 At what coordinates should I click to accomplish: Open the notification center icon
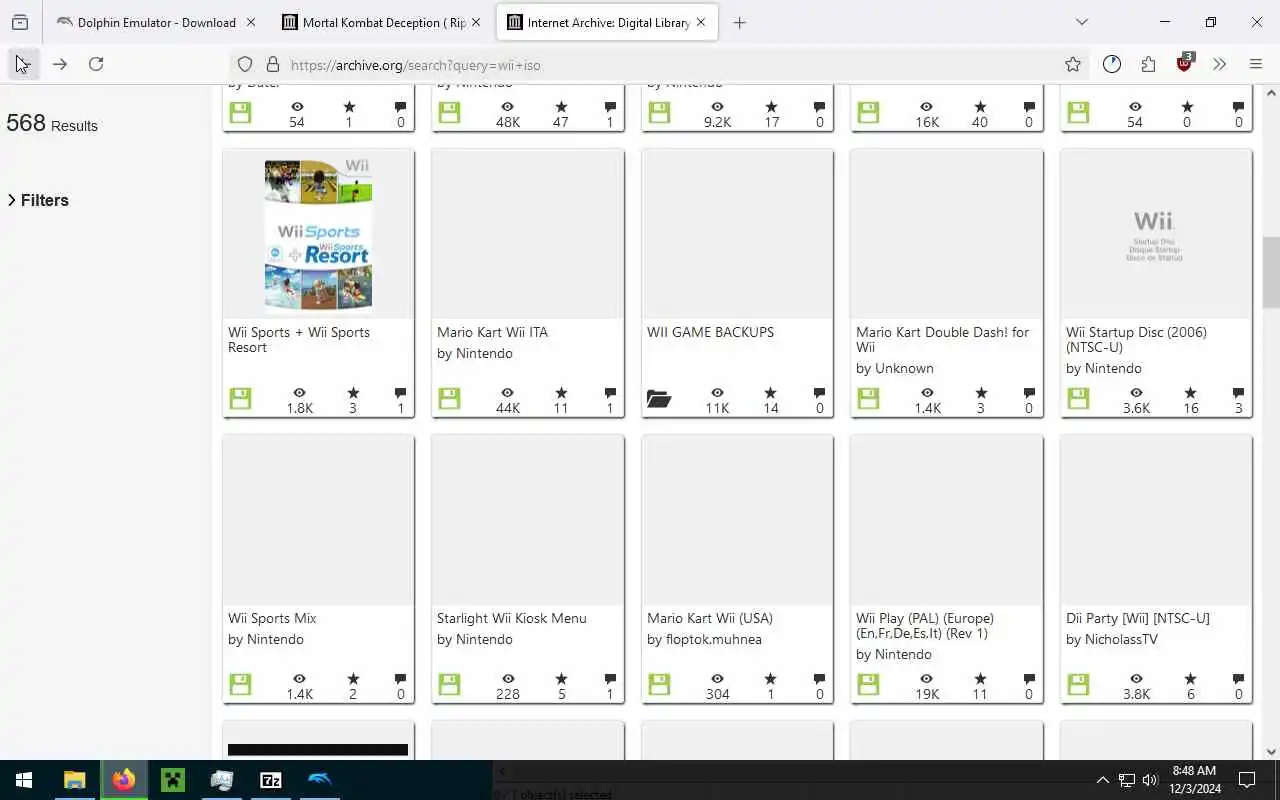coord(1247,780)
